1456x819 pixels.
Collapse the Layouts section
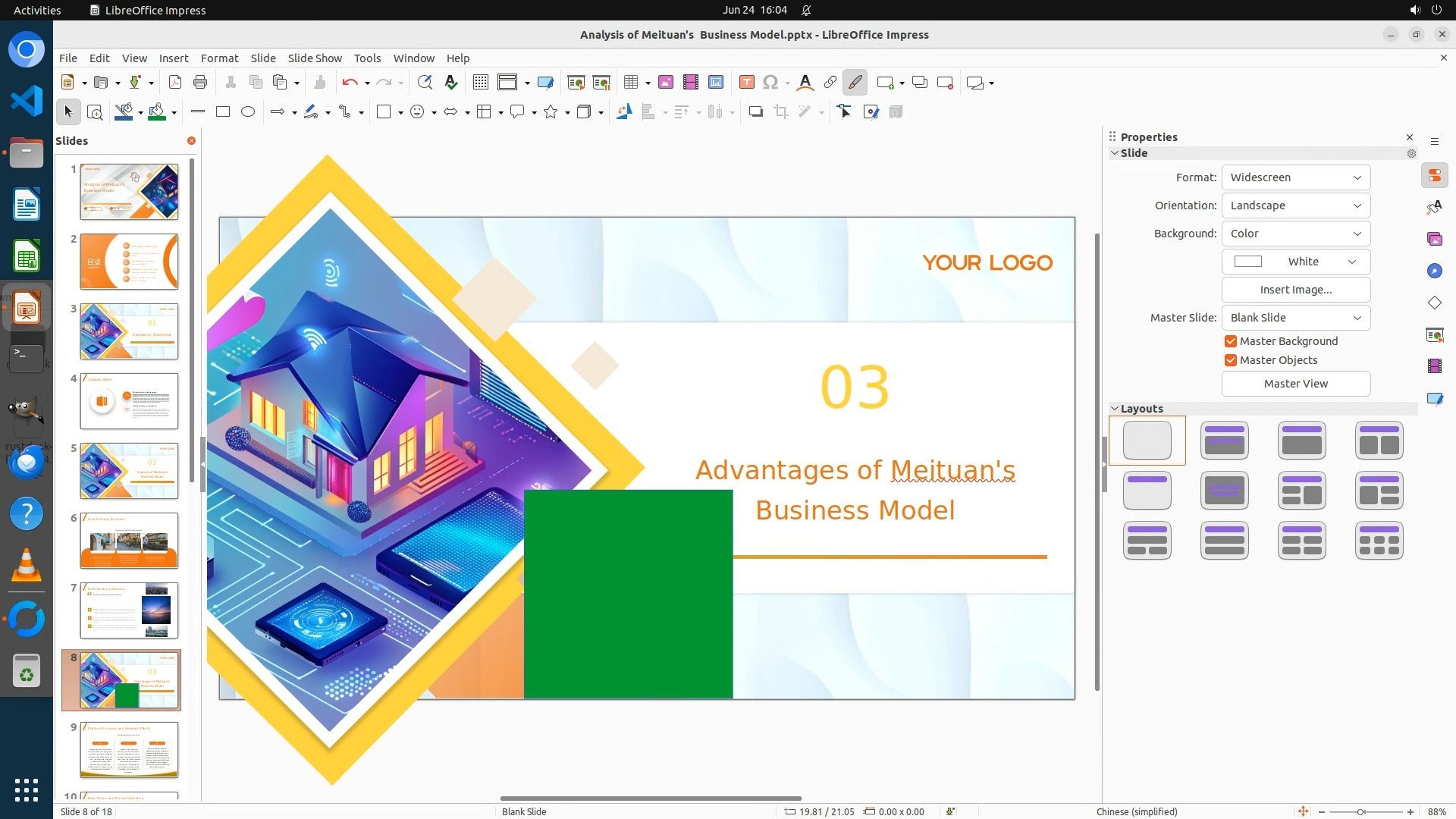coord(1115,409)
